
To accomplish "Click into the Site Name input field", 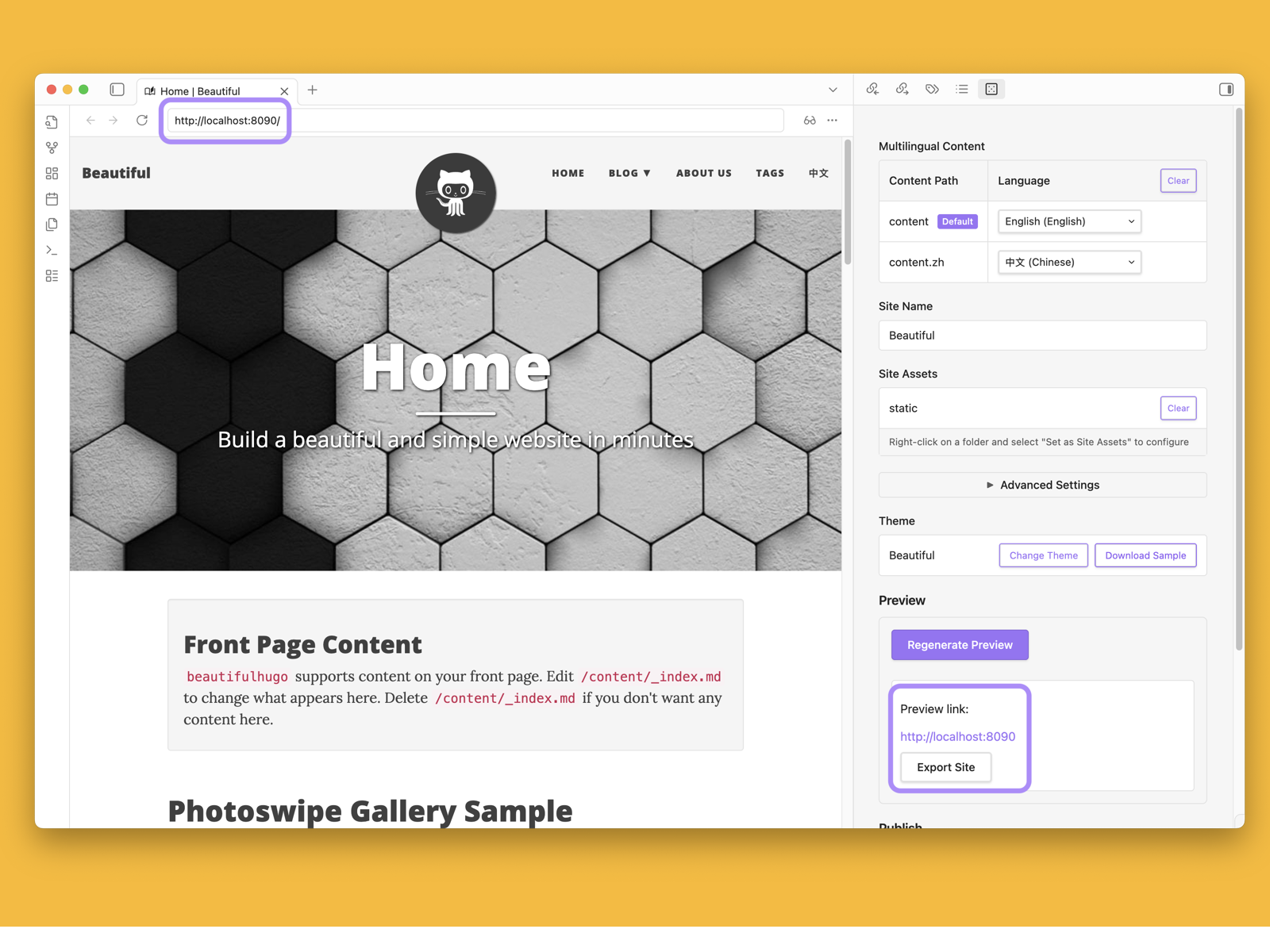I will [x=1042, y=336].
